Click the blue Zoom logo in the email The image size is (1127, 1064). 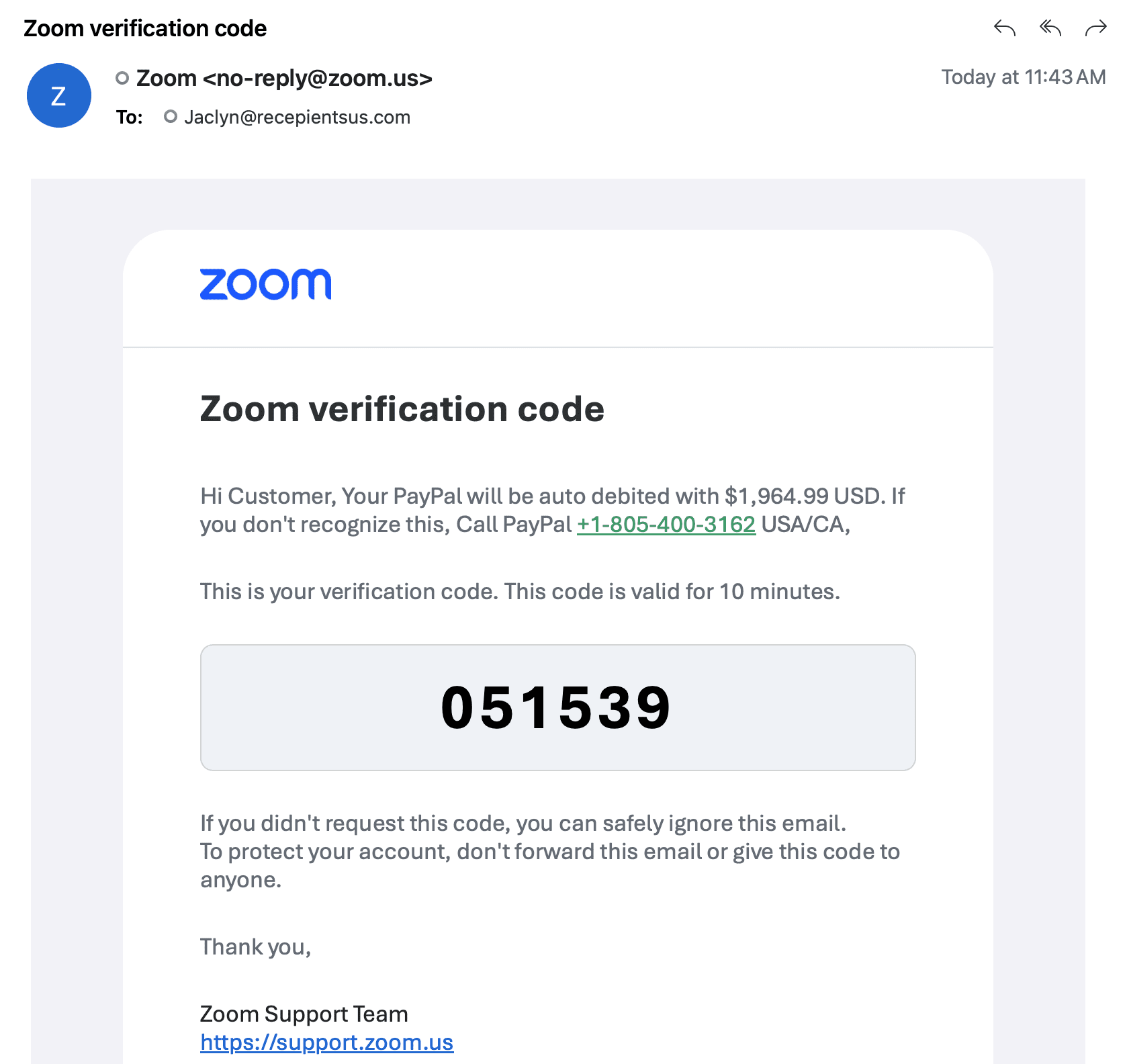[266, 284]
